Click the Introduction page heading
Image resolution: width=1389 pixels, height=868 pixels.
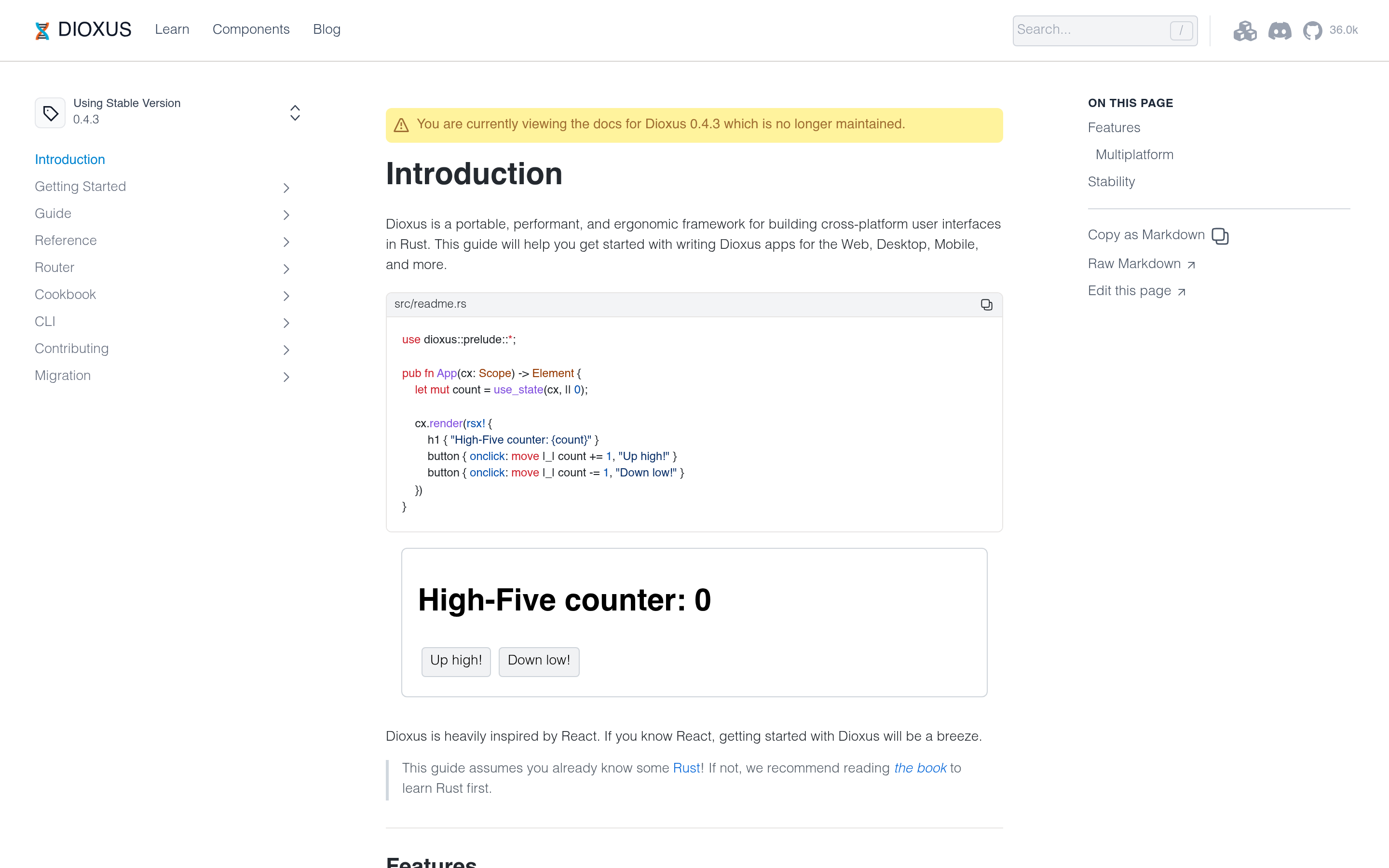point(474,174)
